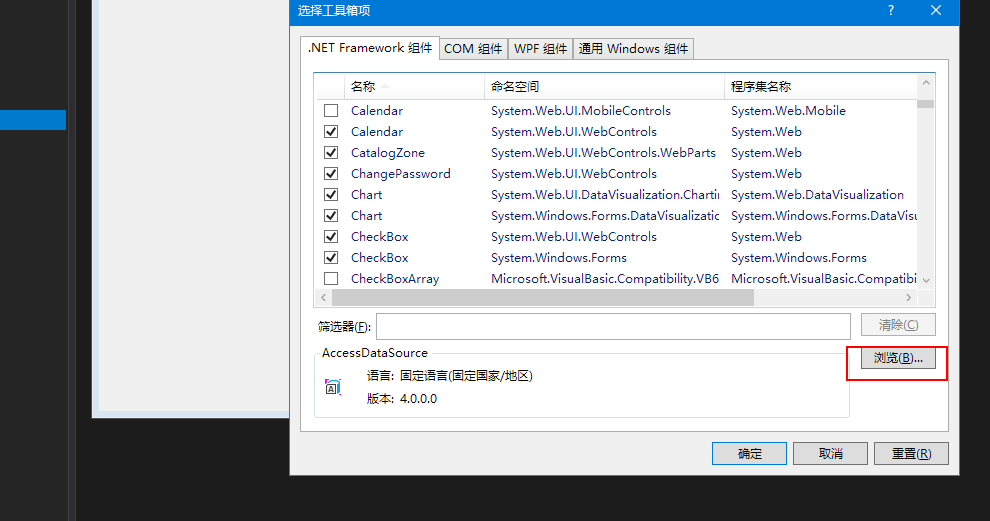Click the System.Web.UI.WebControls.WebParts namespace cell
Image resolution: width=990 pixels, height=521 pixels.
point(604,152)
